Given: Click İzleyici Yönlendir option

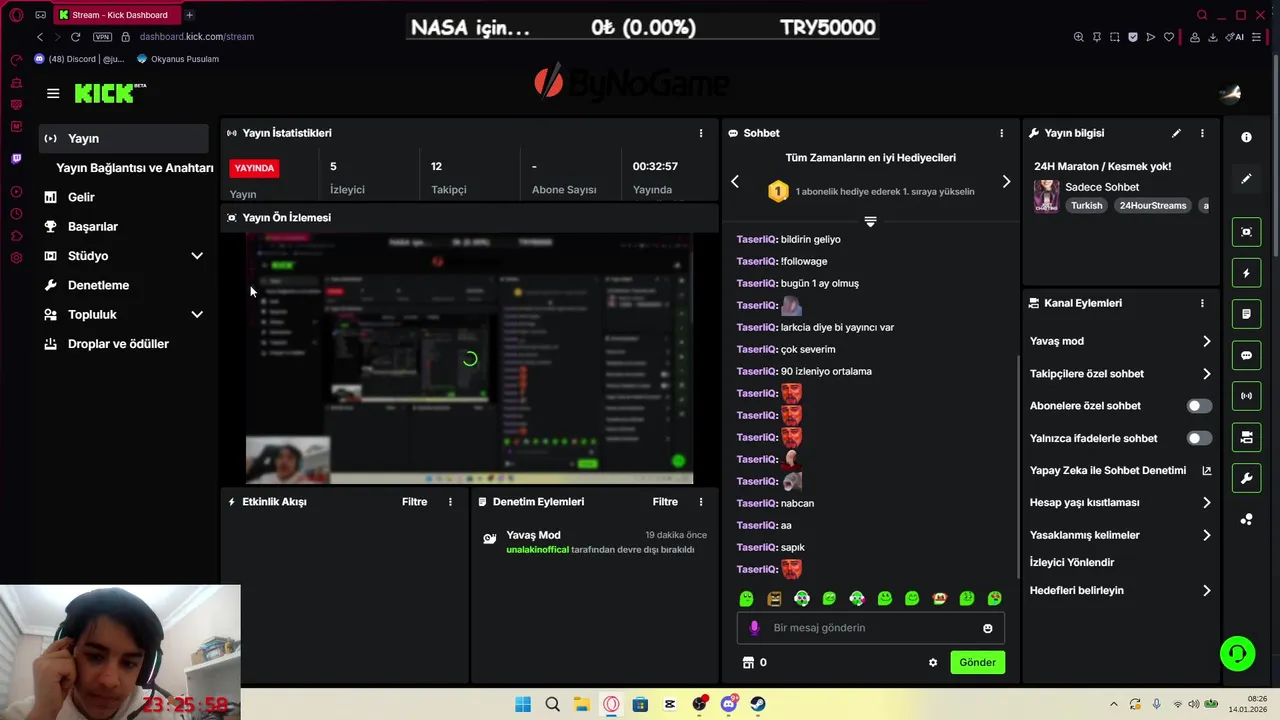Looking at the screenshot, I should point(1071,562).
